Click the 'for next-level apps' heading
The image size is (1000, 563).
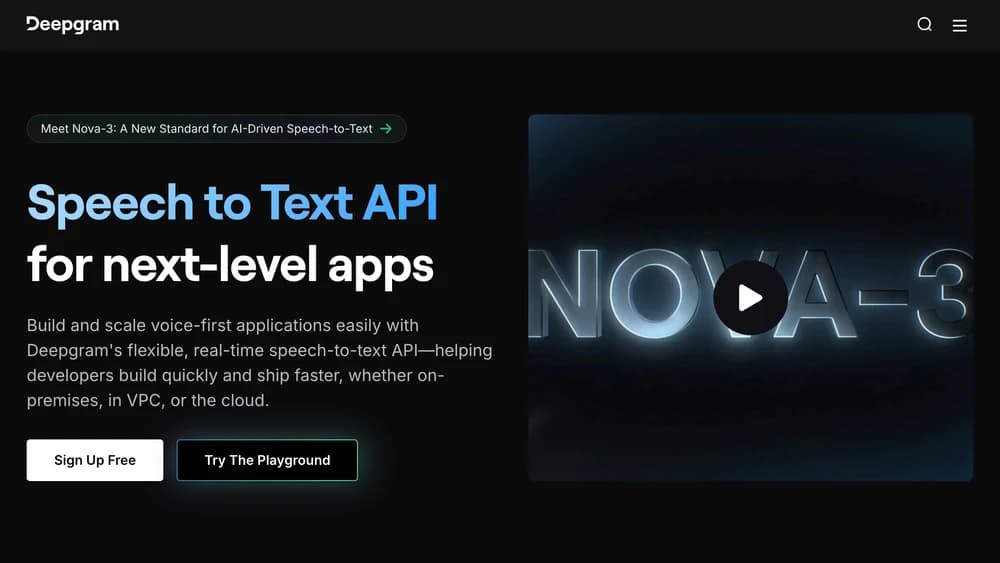point(230,265)
